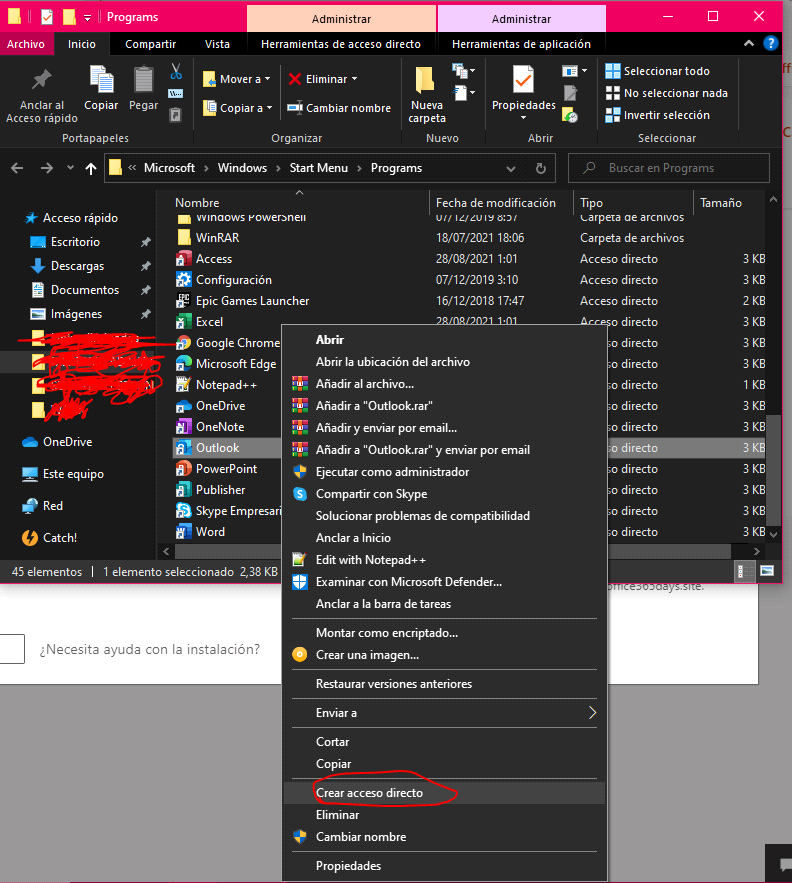Open Descargas in quick access
792x883 pixels.
tap(77, 266)
